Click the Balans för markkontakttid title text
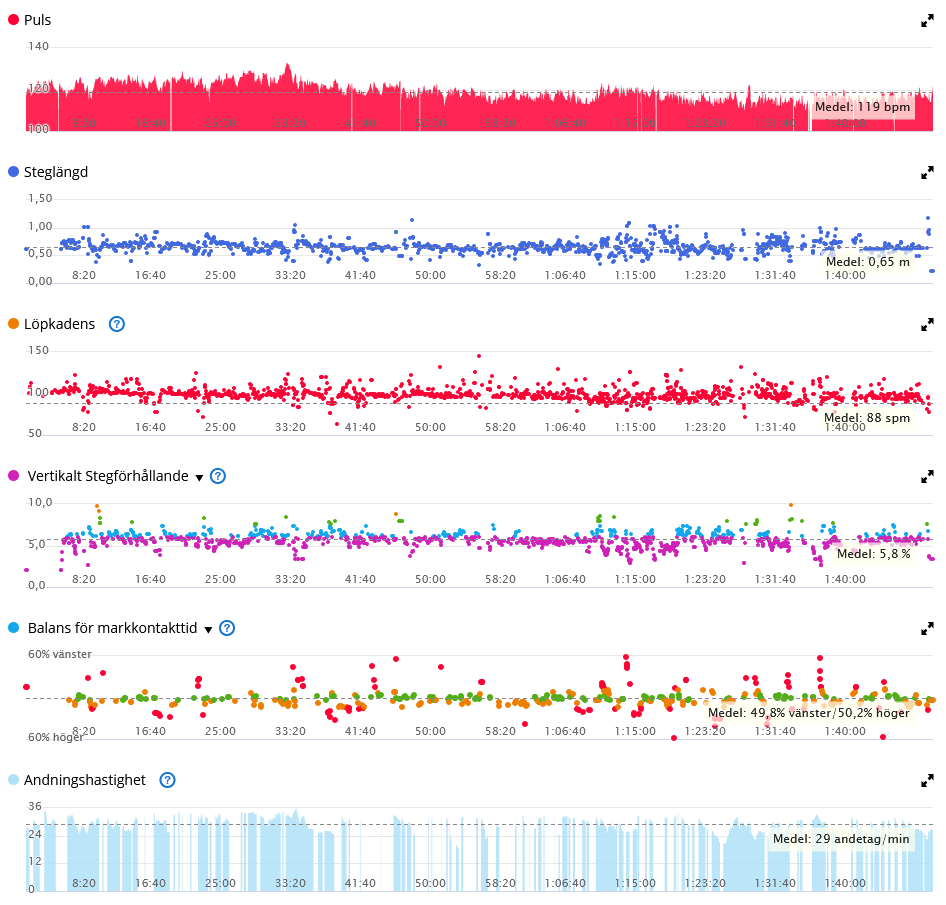 click(112, 629)
